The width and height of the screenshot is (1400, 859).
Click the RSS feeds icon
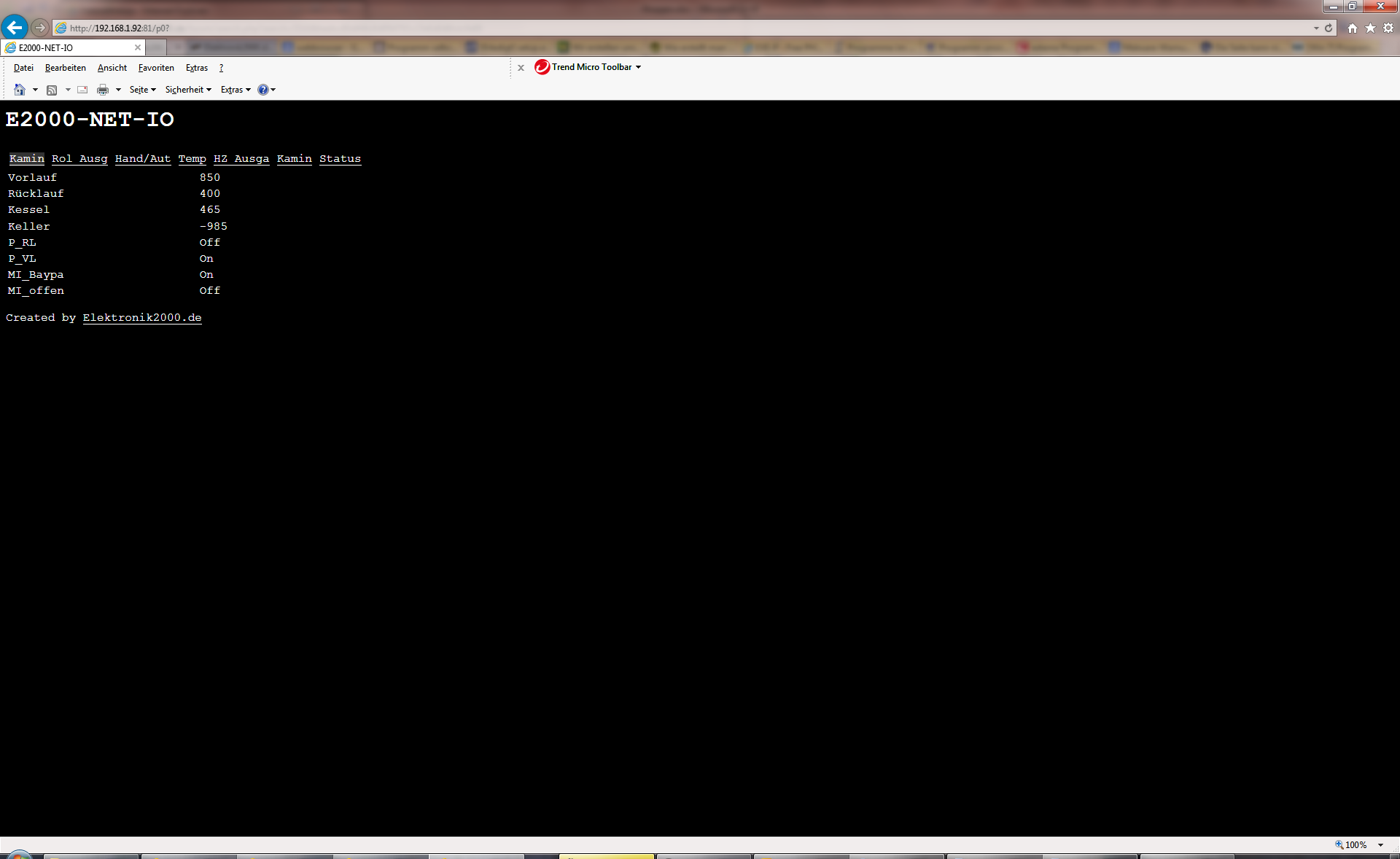pos(52,90)
